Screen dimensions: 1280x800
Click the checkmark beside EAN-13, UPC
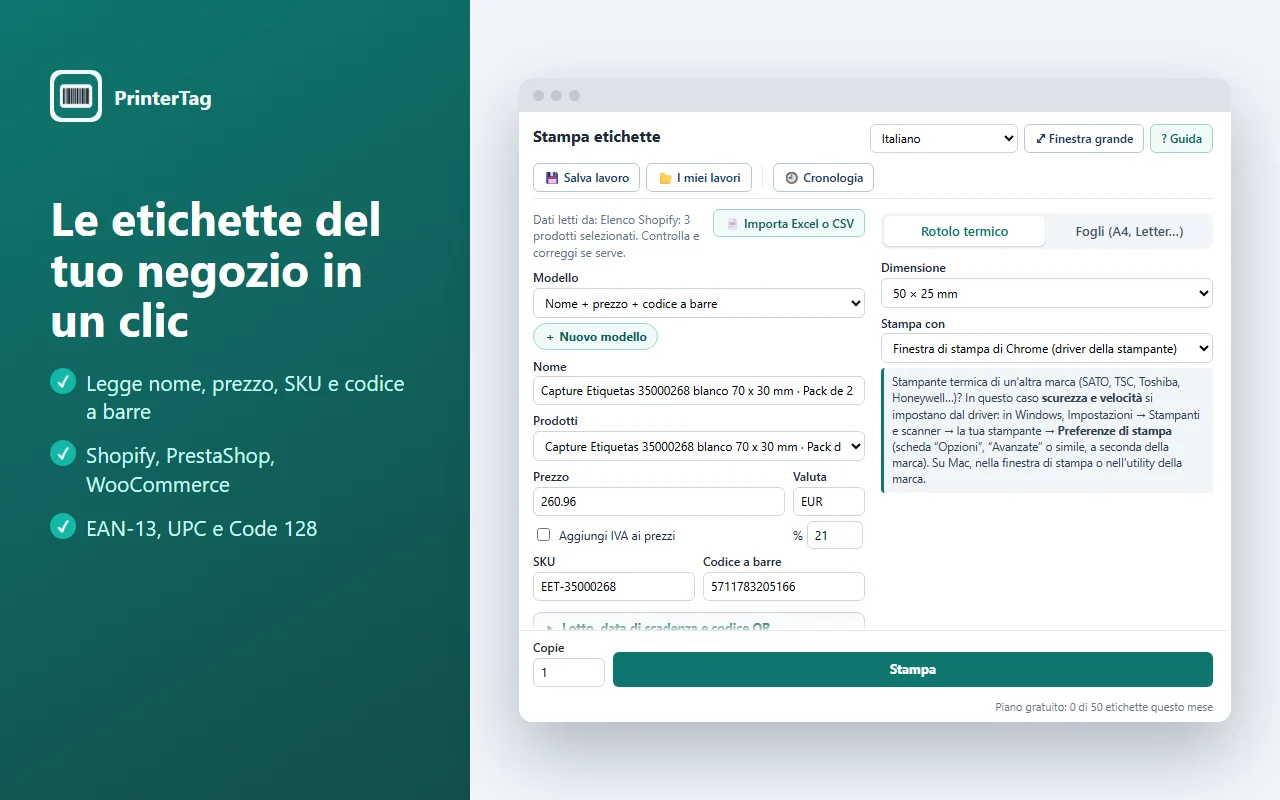pos(63,525)
